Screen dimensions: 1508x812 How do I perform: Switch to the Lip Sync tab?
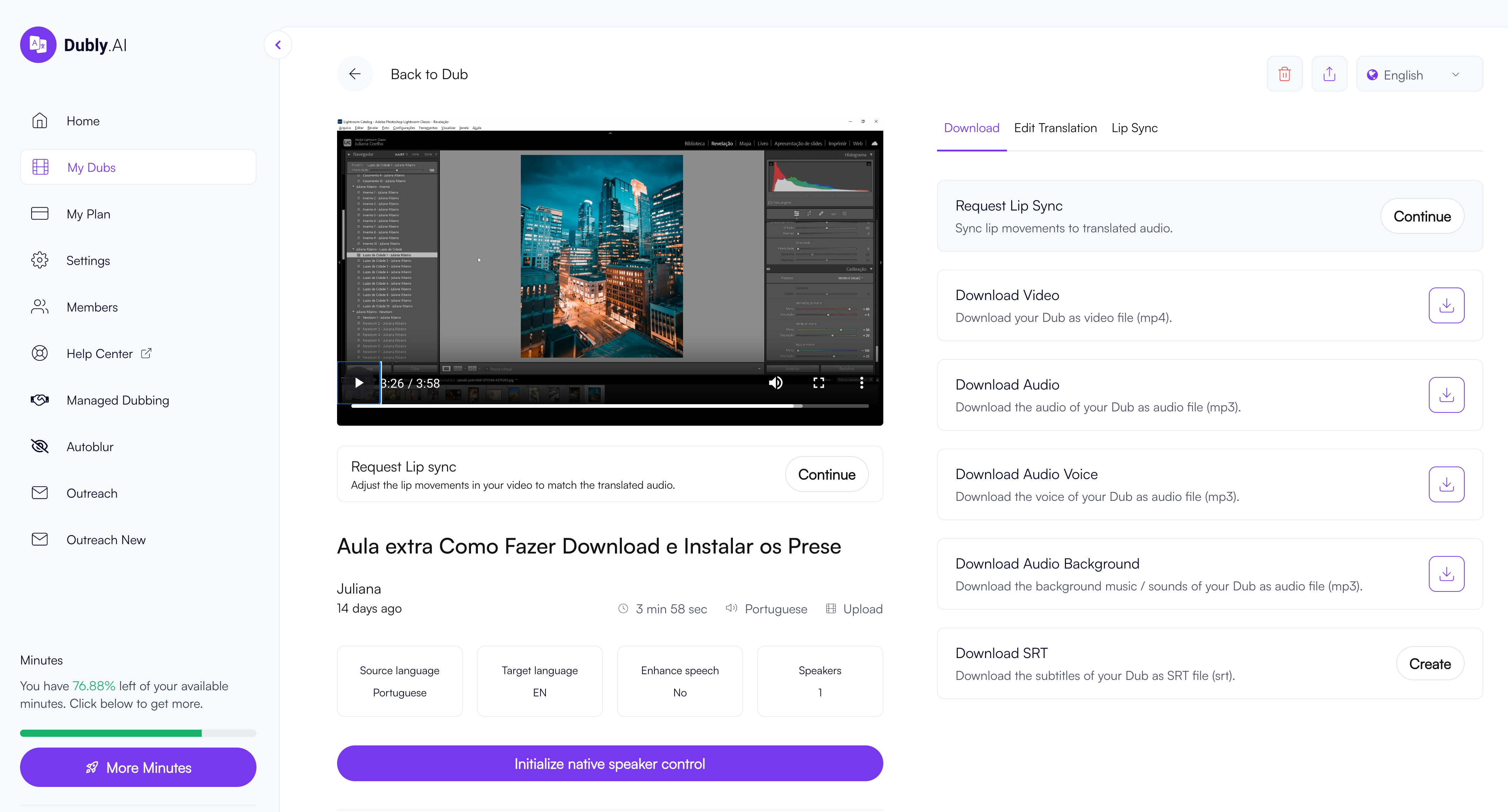[1134, 128]
